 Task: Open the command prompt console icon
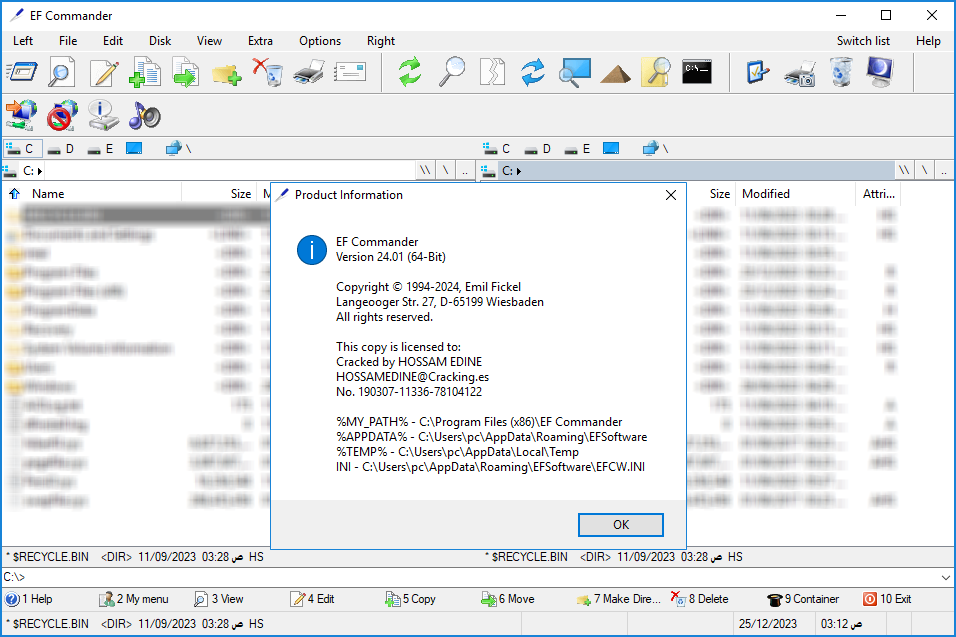pos(697,72)
